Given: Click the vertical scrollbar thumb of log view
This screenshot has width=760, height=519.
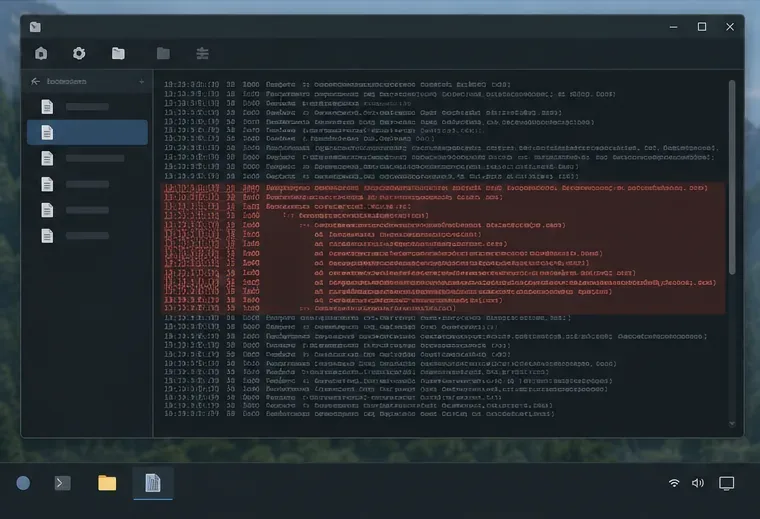Looking at the screenshot, I should [732, 177].
